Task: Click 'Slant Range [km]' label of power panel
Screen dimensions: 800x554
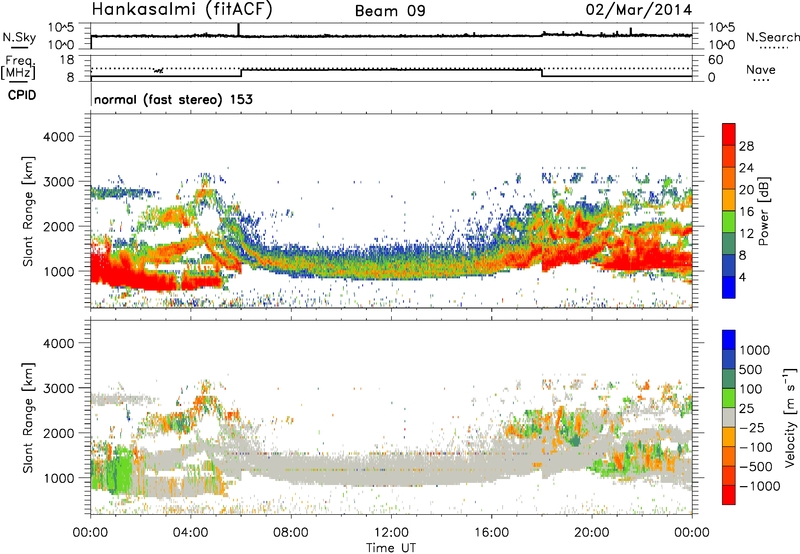Action: click(28, 211)
